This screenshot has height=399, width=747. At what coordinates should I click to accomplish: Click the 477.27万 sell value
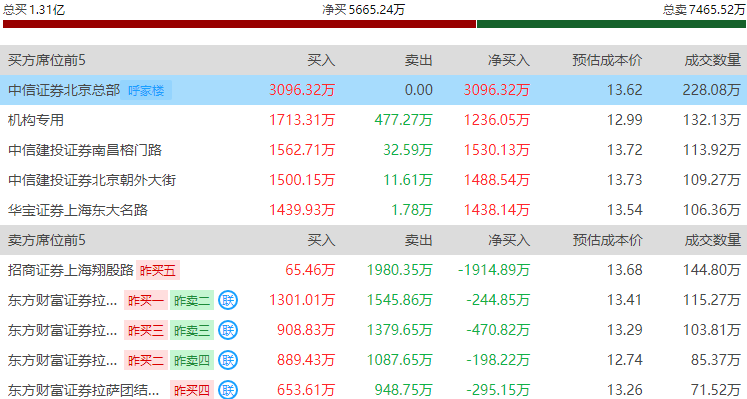pyautogui.click(x=404, y=120)
